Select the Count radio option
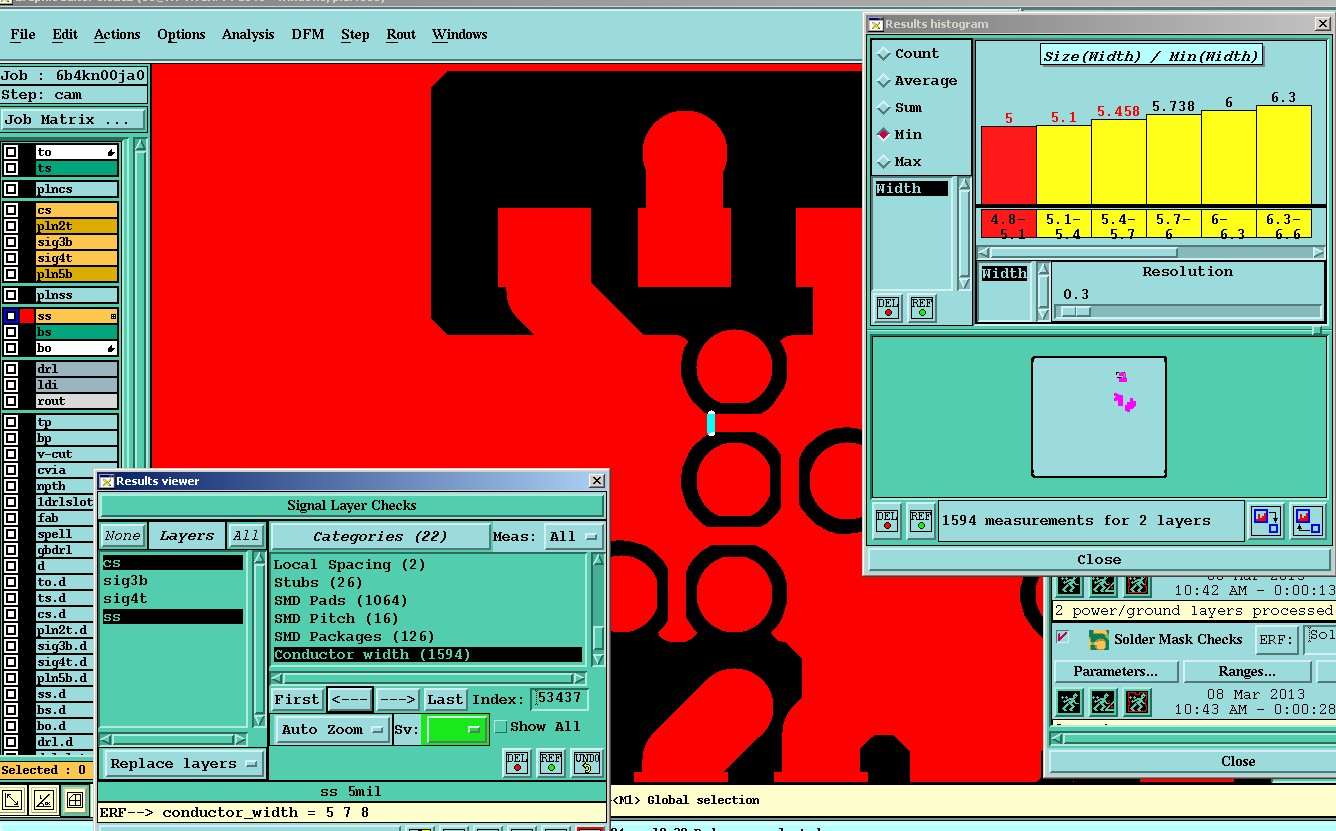The height and width of the screenshot is (831, 1336). coord(884,54)
